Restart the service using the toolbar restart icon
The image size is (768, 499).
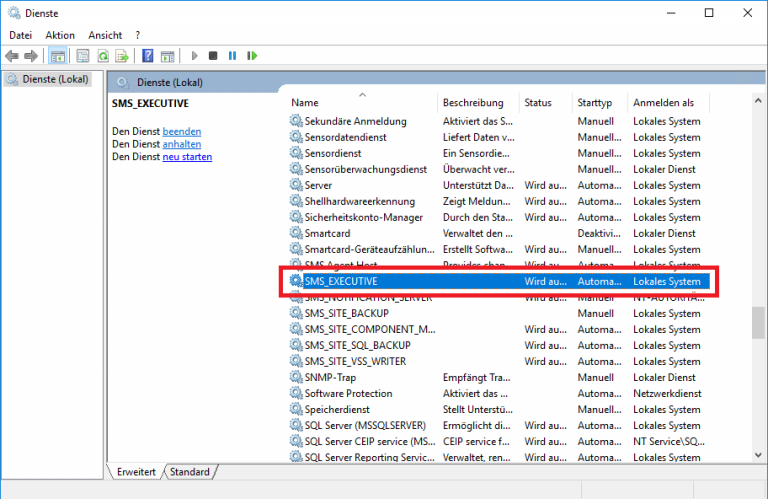(x=250, y=56)
